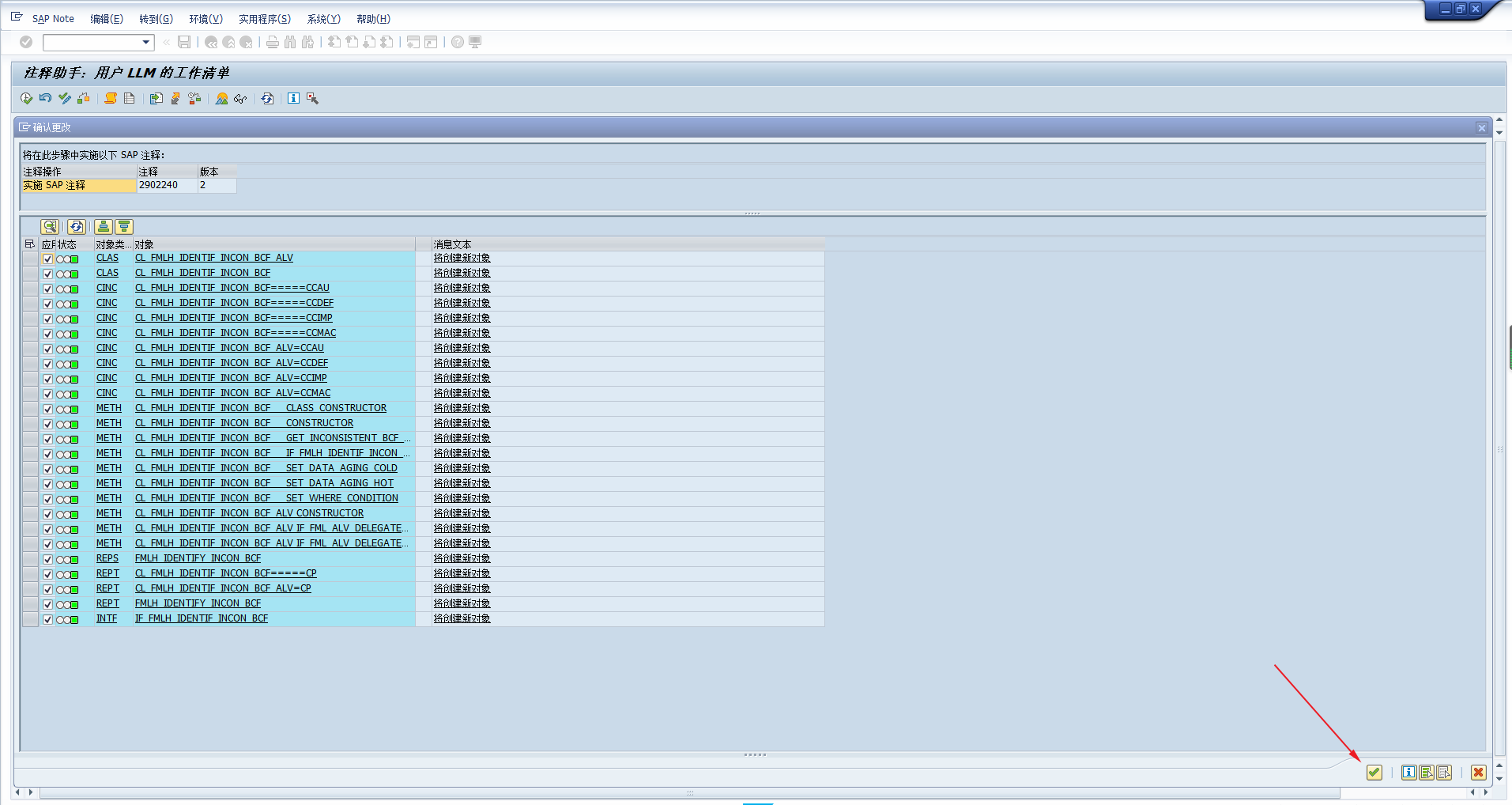
Task: Close the confirm changes panel with X
Action: pyautogui.click(x=1482, y=127)
